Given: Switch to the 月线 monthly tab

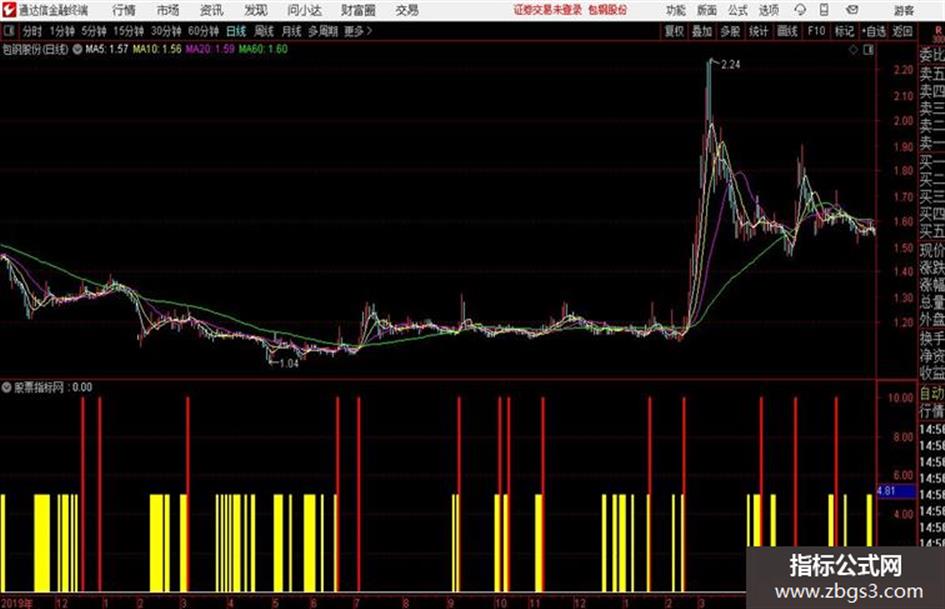Looking at the screenshot, I should (292, 31).
